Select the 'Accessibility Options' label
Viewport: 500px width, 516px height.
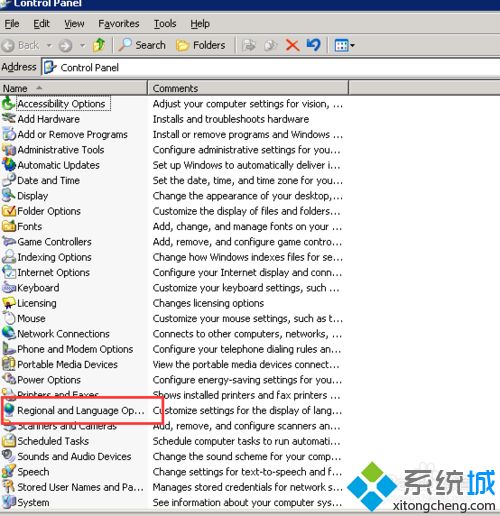(61, 104)
